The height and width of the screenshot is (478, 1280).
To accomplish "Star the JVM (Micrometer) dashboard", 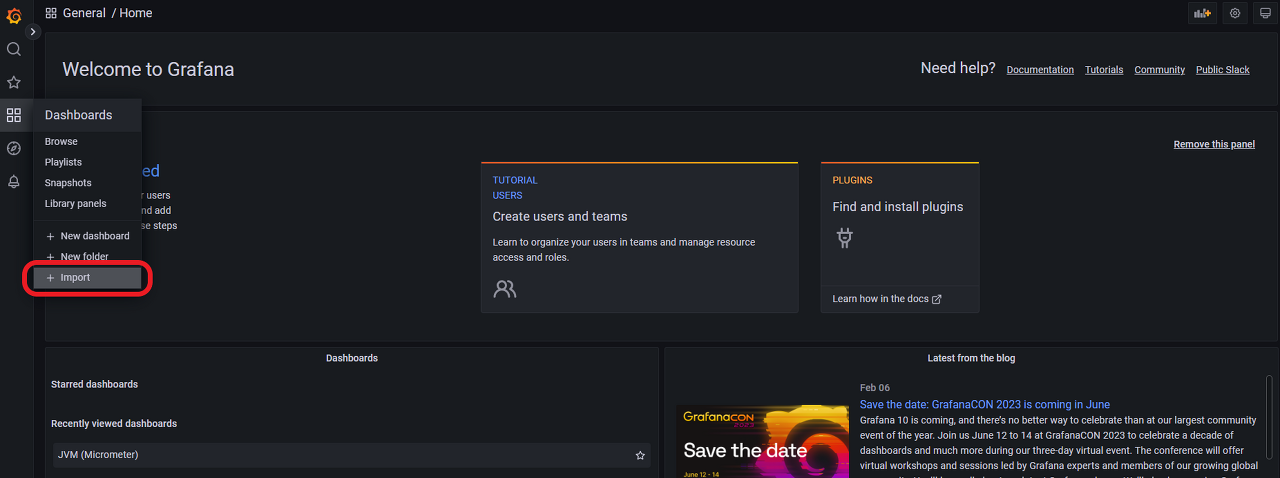I will pos(640,455).
